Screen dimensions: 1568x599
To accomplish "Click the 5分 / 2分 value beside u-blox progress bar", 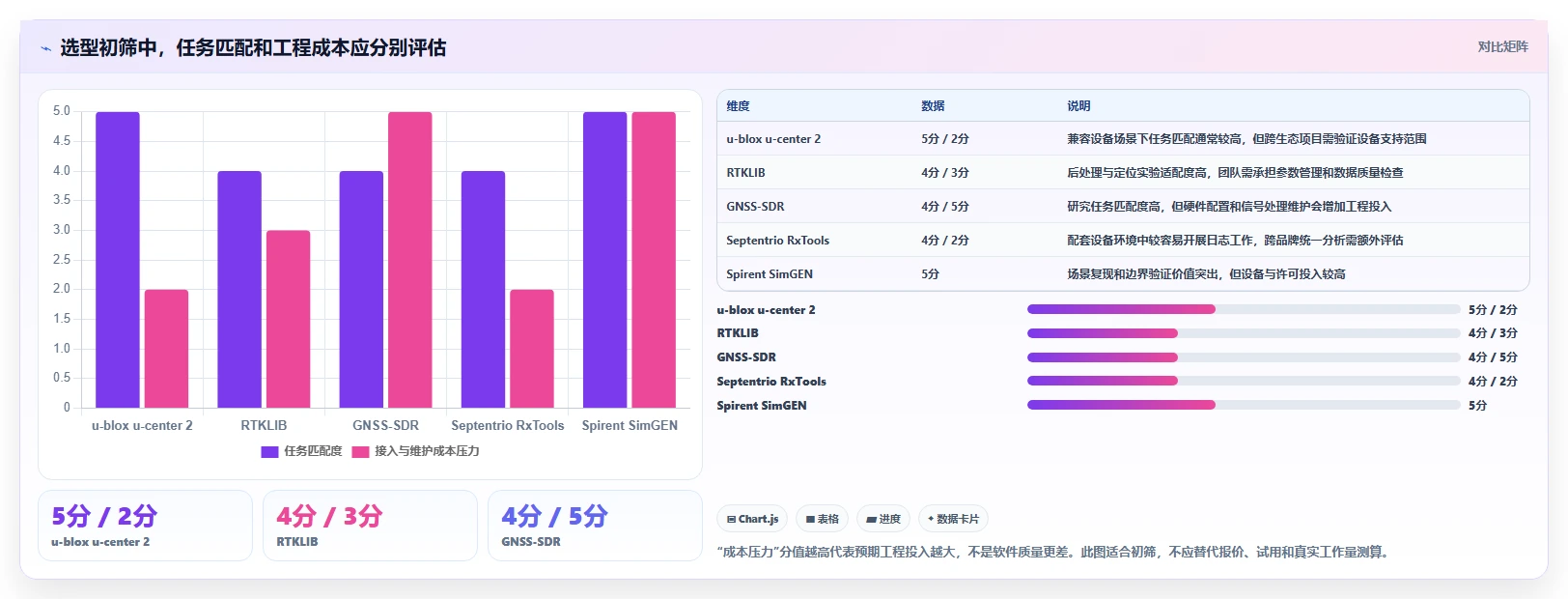I will (1493, 310).
